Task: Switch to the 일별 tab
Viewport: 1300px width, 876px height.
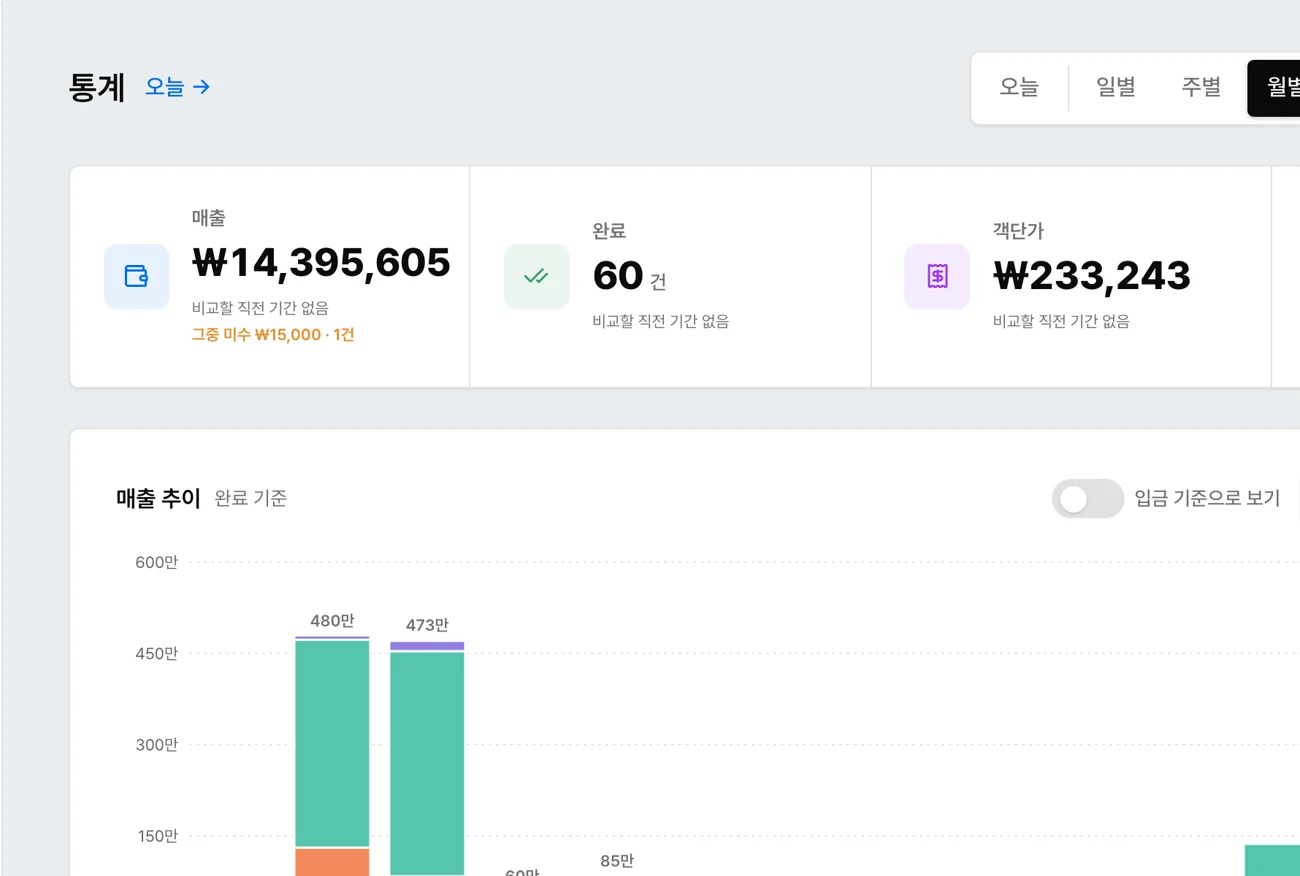Action: [1116, 88]
